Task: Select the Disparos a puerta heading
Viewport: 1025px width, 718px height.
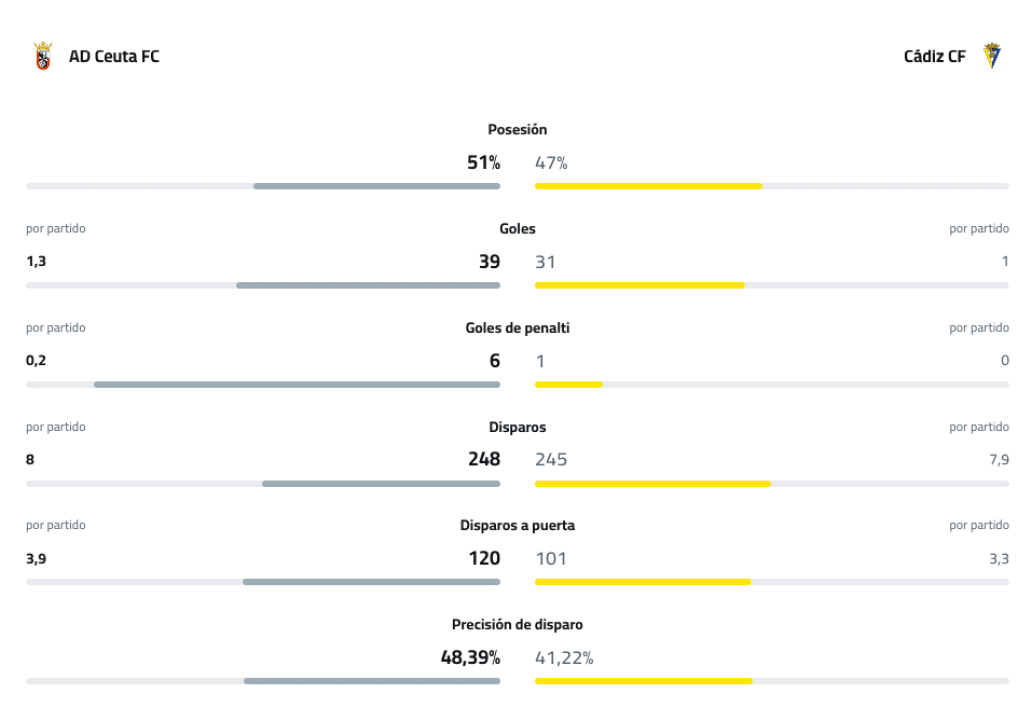Action: coord(517,525)
